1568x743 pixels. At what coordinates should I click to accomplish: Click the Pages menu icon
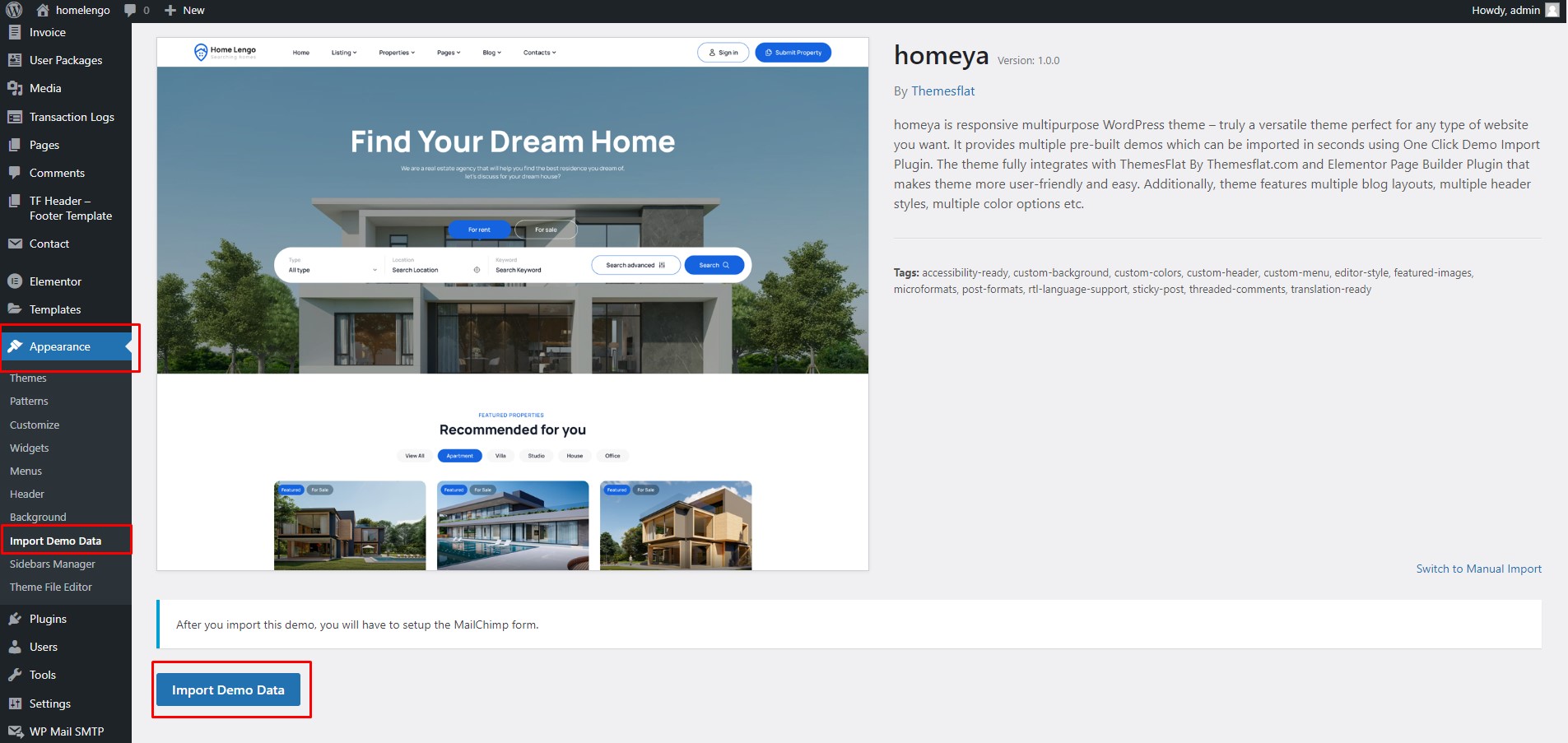[x=15, y=145]
